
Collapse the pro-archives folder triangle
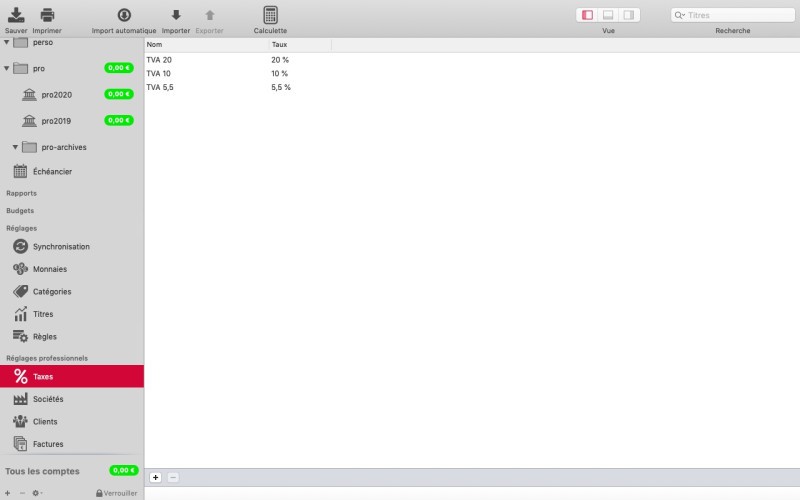point(16,147)
